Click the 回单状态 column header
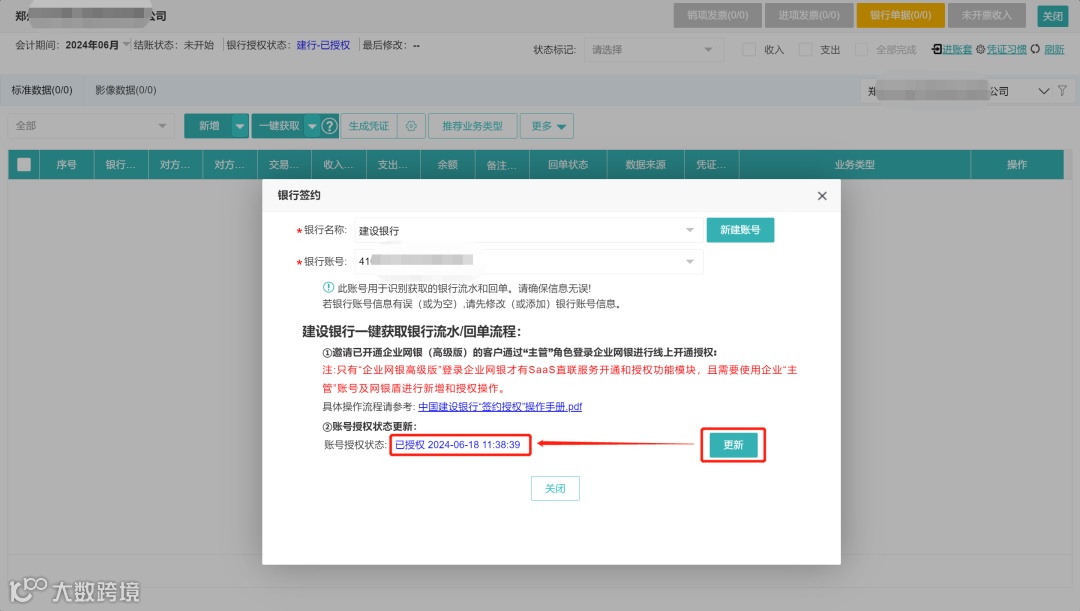This screenshot has width=1080, height=611. (568, 165)
